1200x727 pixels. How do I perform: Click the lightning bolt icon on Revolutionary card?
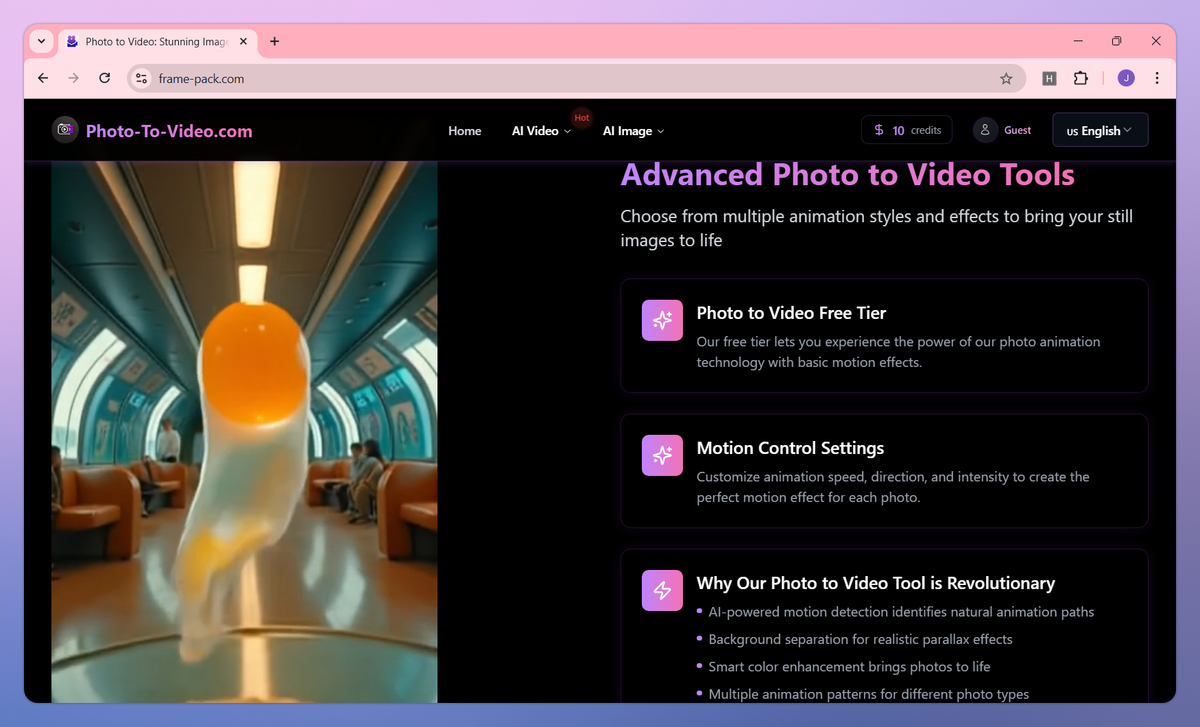[x=662, y=590]
